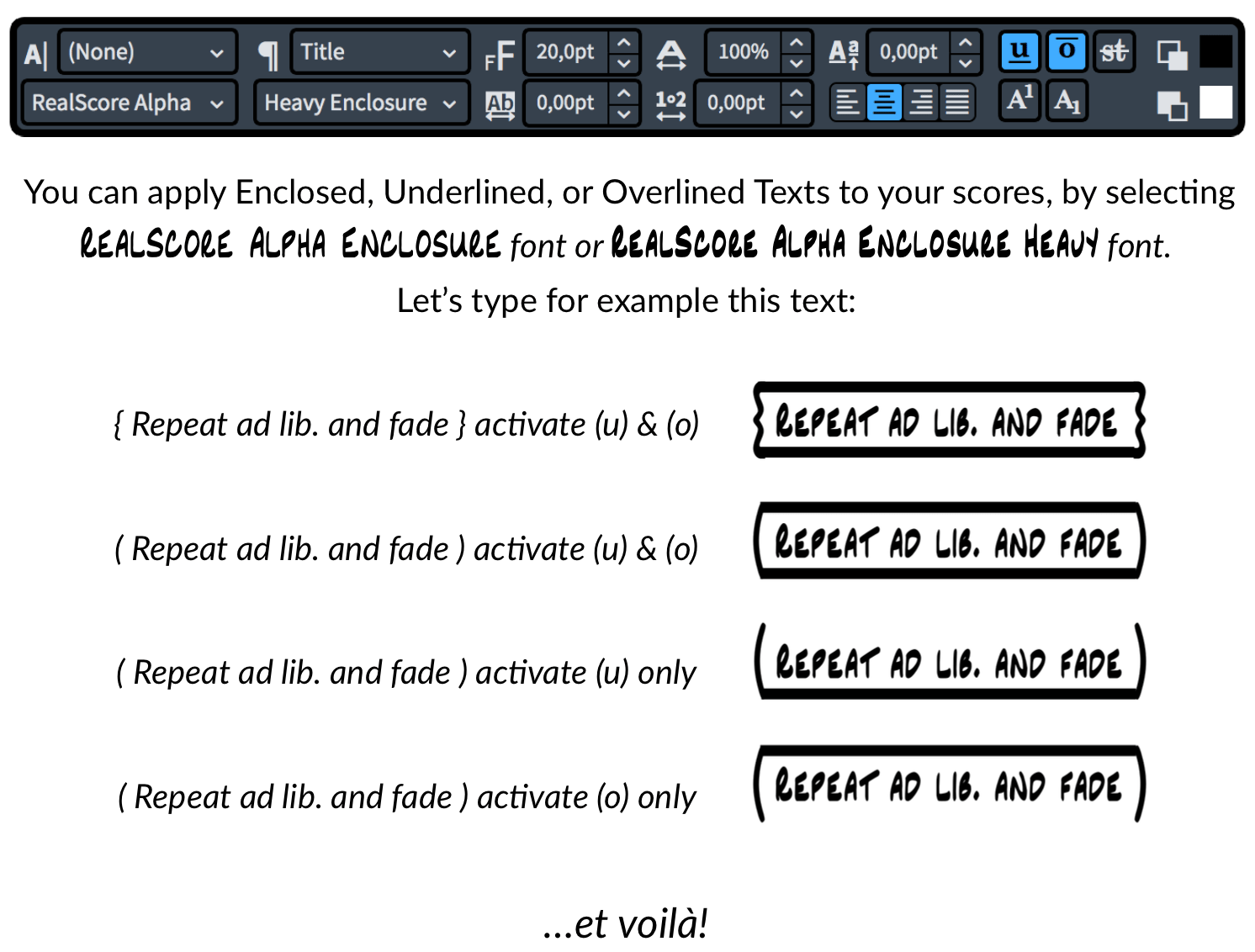Click text 'Let's type for example this text:'

point(627,300)
